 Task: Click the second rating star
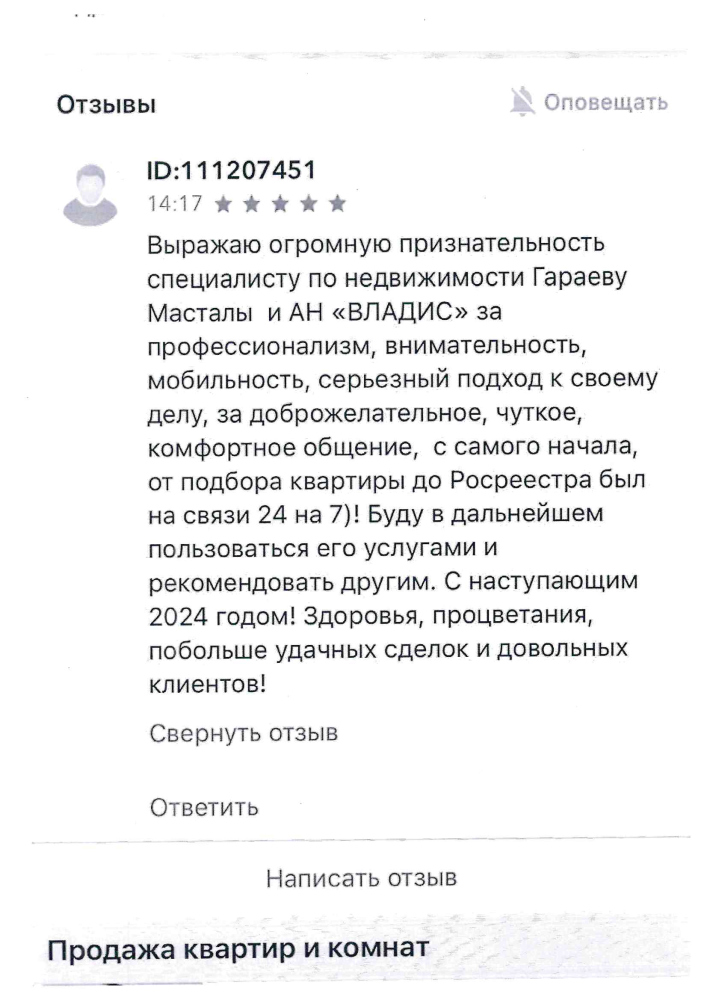252,204
